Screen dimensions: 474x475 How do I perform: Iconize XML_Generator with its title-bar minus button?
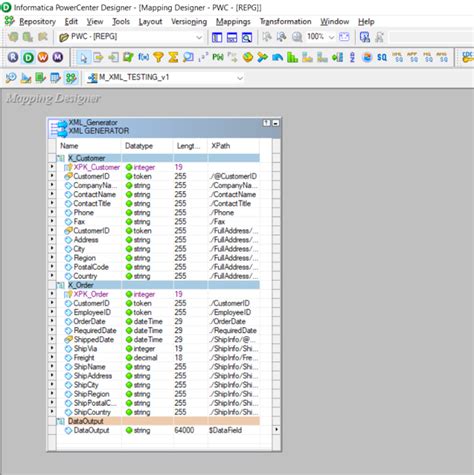[x=276, y=123]
